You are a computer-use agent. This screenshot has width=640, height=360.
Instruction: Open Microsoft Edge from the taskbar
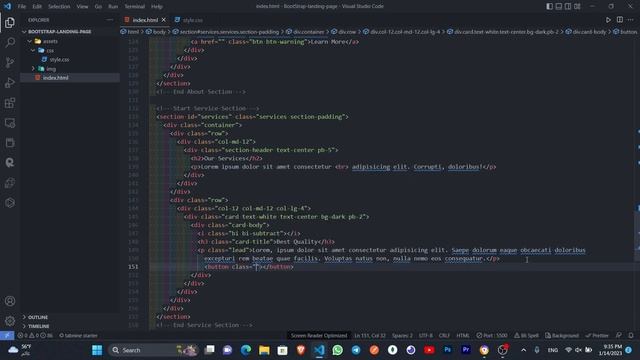246,350
